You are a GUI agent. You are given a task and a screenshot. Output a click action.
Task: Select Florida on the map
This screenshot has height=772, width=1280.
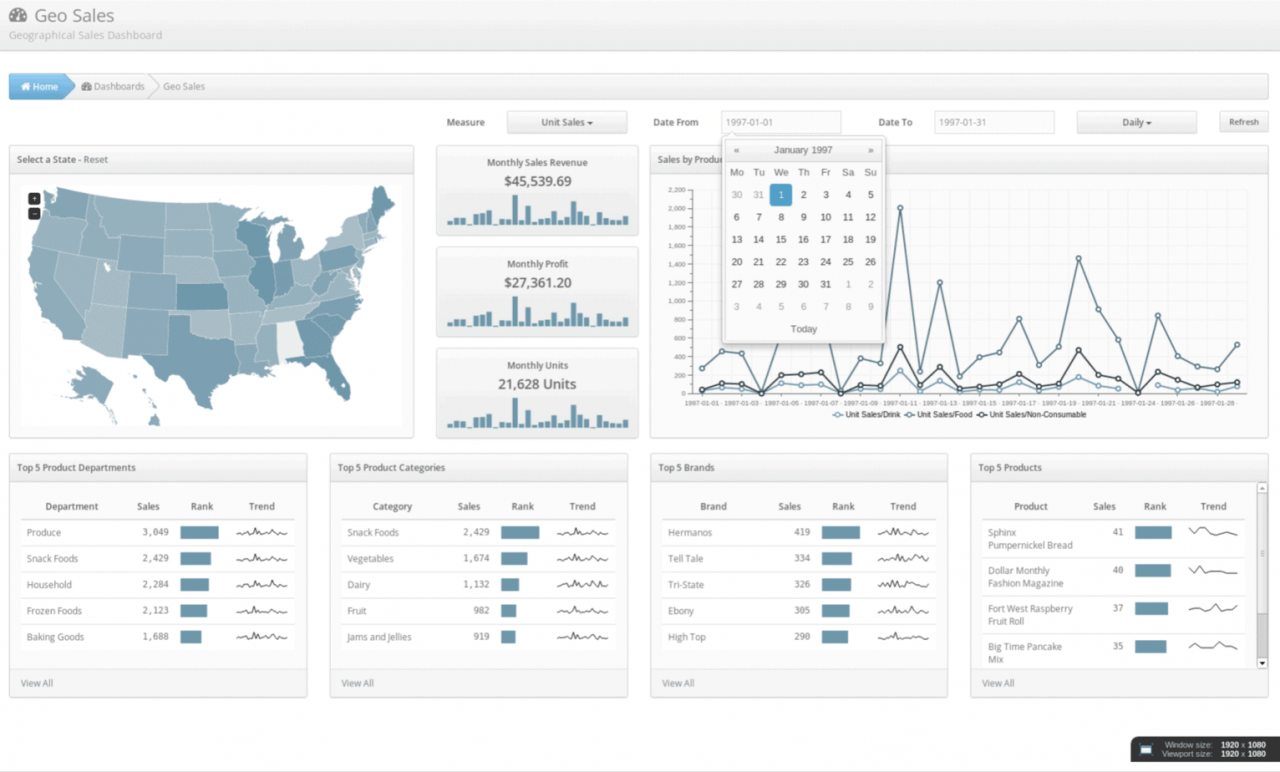pyautogui.click(x=336, y=374)
